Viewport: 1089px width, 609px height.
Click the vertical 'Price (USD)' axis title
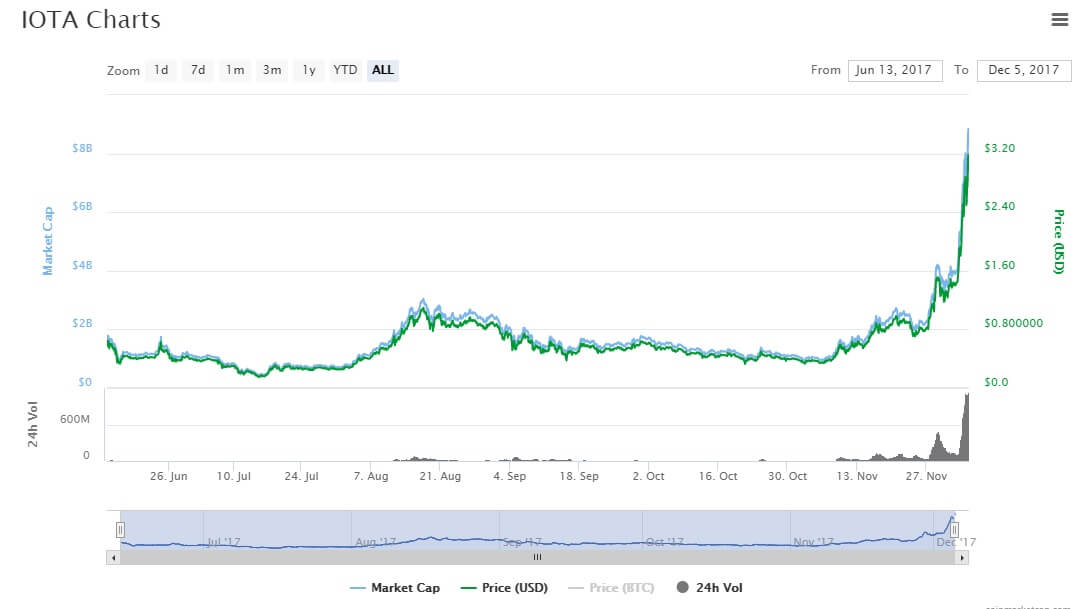(1058, 241)
